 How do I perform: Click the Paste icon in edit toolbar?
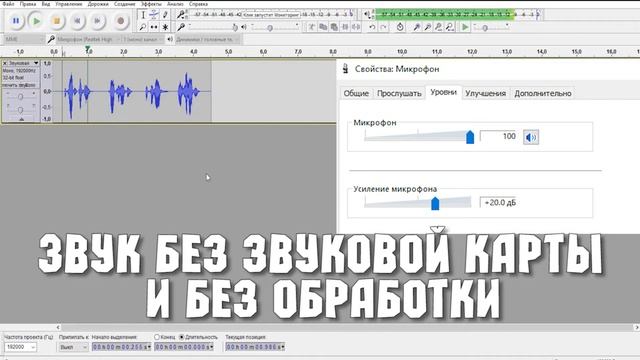click(334, 27)
